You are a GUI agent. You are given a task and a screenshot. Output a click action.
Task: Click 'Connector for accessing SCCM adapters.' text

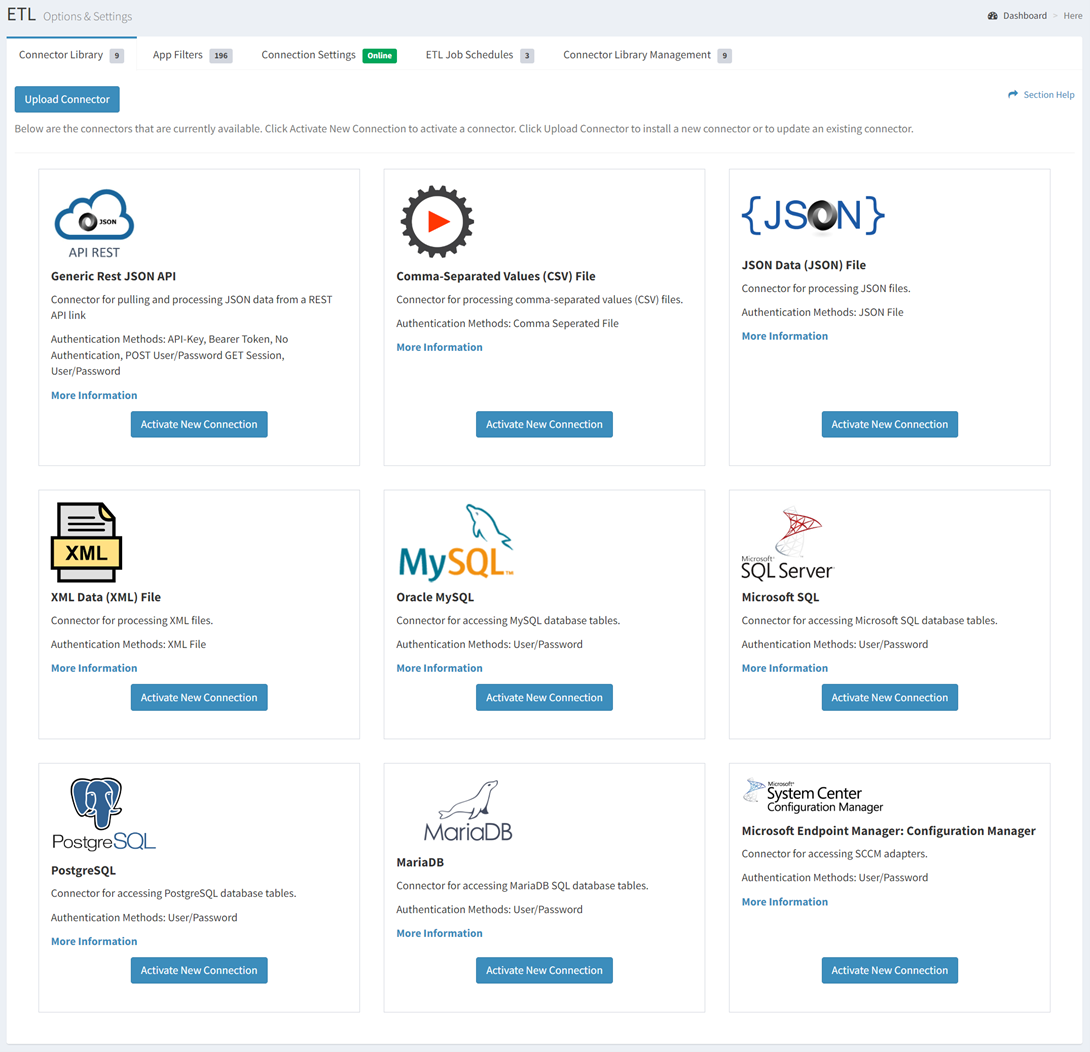(834, 854)
